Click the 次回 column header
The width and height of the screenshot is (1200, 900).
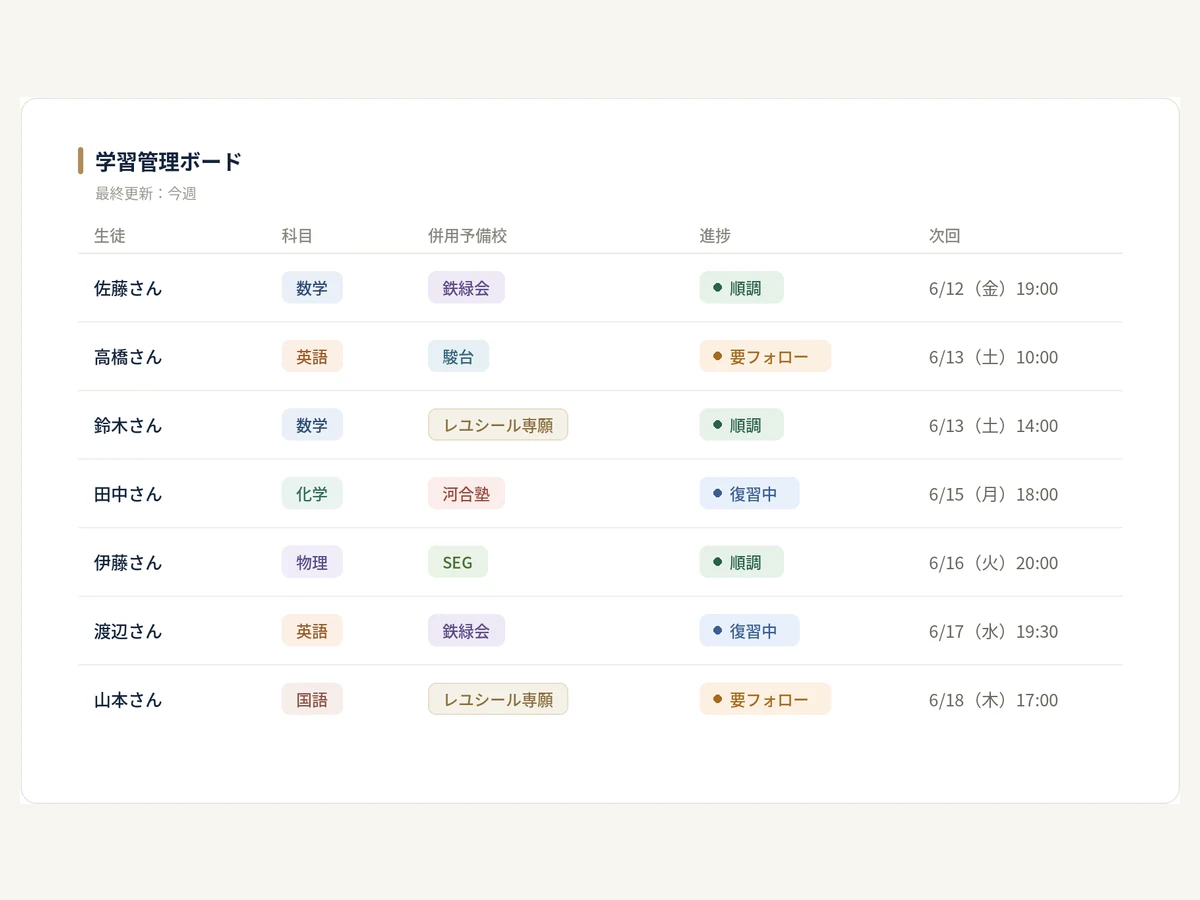(x=945, y=236)
